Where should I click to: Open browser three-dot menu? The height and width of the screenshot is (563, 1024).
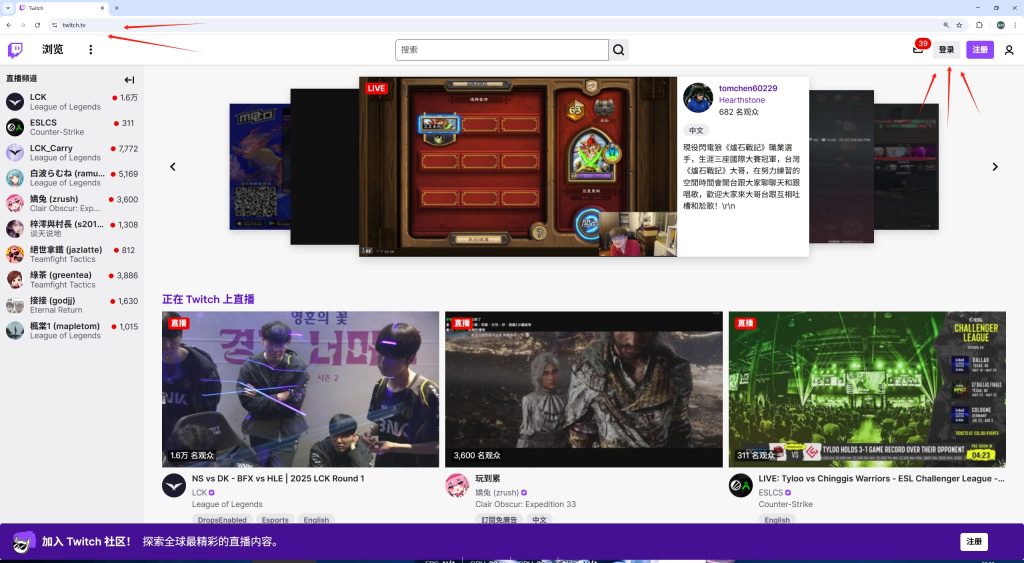pos(1016,25)
